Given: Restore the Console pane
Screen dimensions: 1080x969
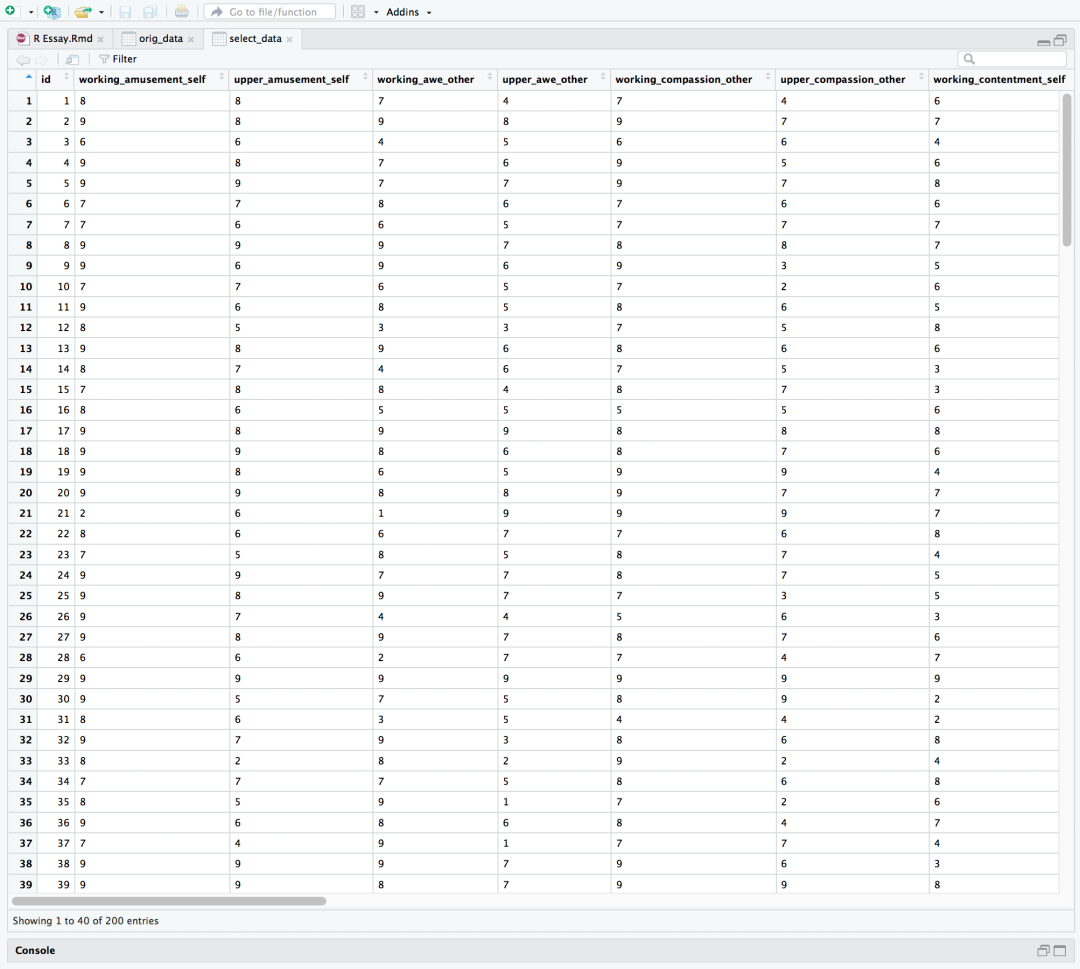Looking at the screenshot, I should pyautogui.click(x=1043, y=950).
